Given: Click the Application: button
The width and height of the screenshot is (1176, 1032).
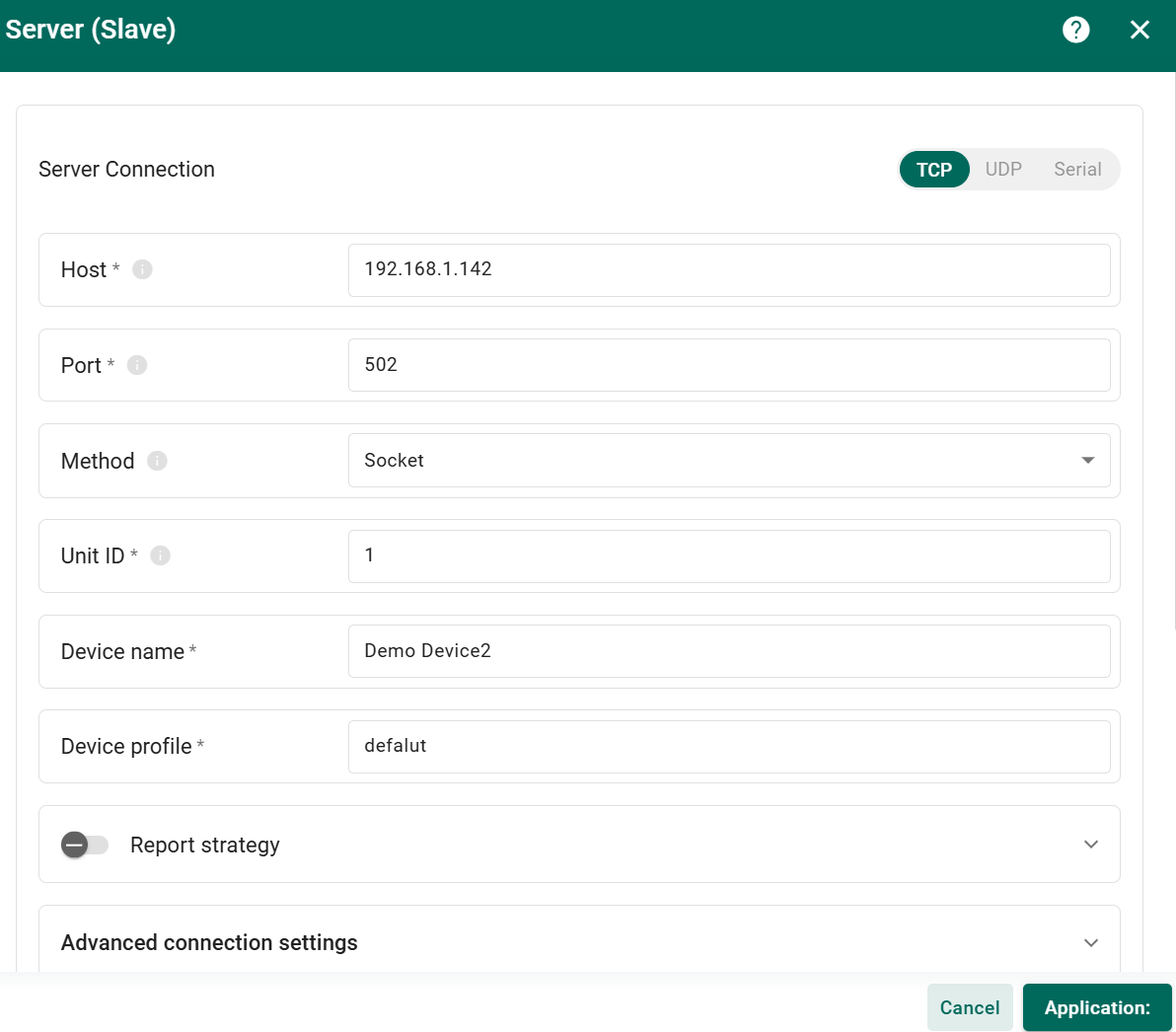Looking at the screenshot, I should click(x=1096, y=1007).
